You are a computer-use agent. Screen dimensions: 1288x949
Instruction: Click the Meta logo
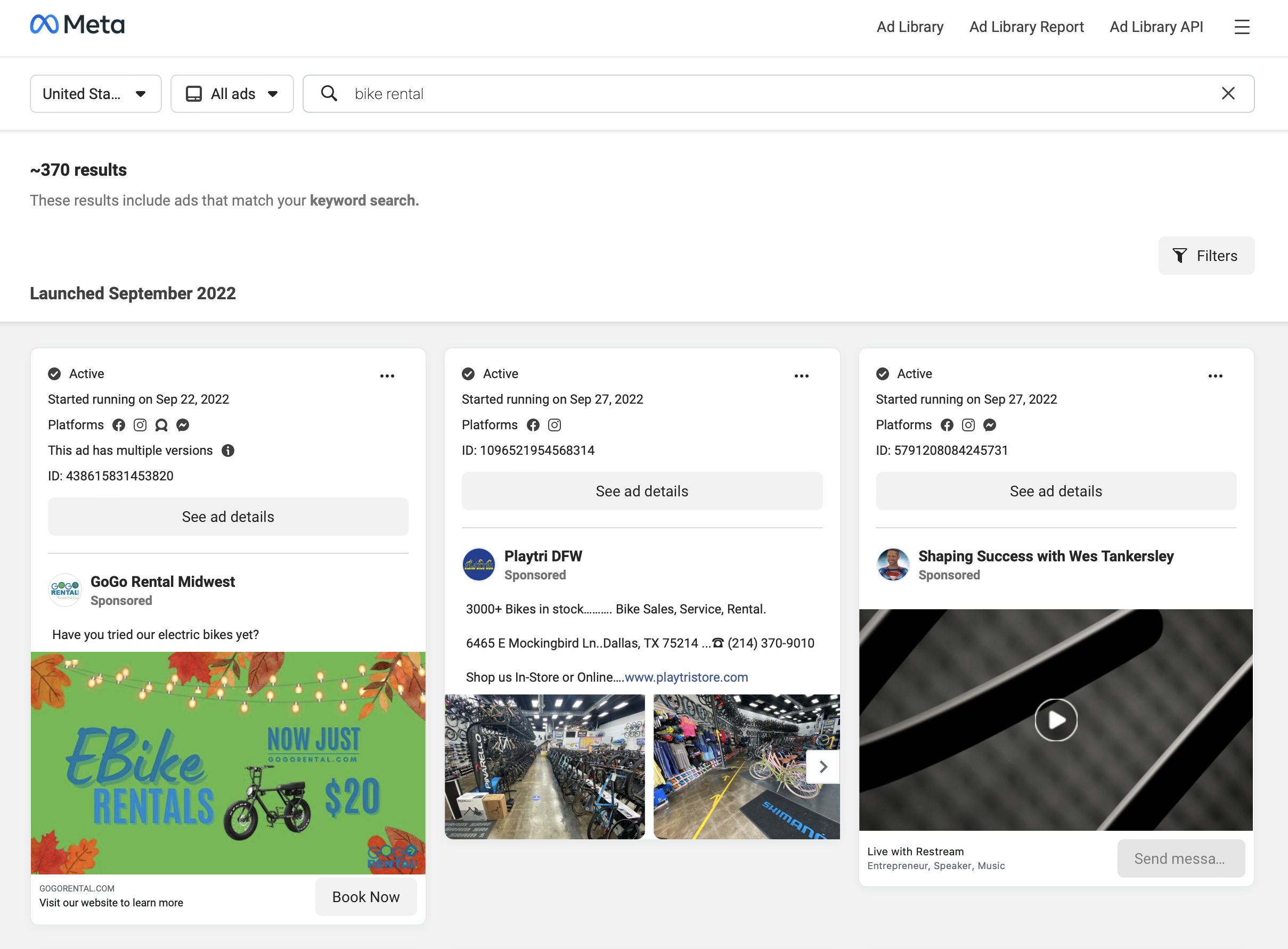pyautogui.click(x=77, y=24)
